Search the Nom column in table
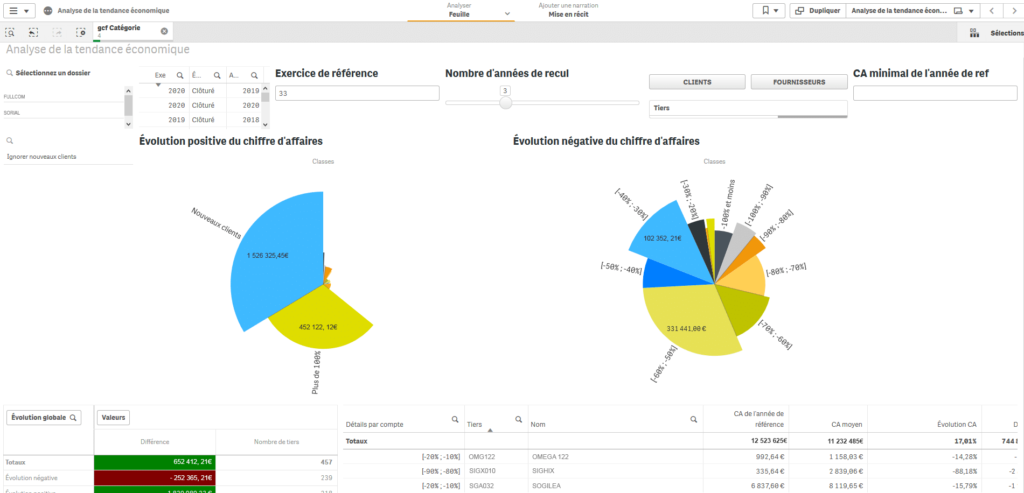 (x=694, y=421)
